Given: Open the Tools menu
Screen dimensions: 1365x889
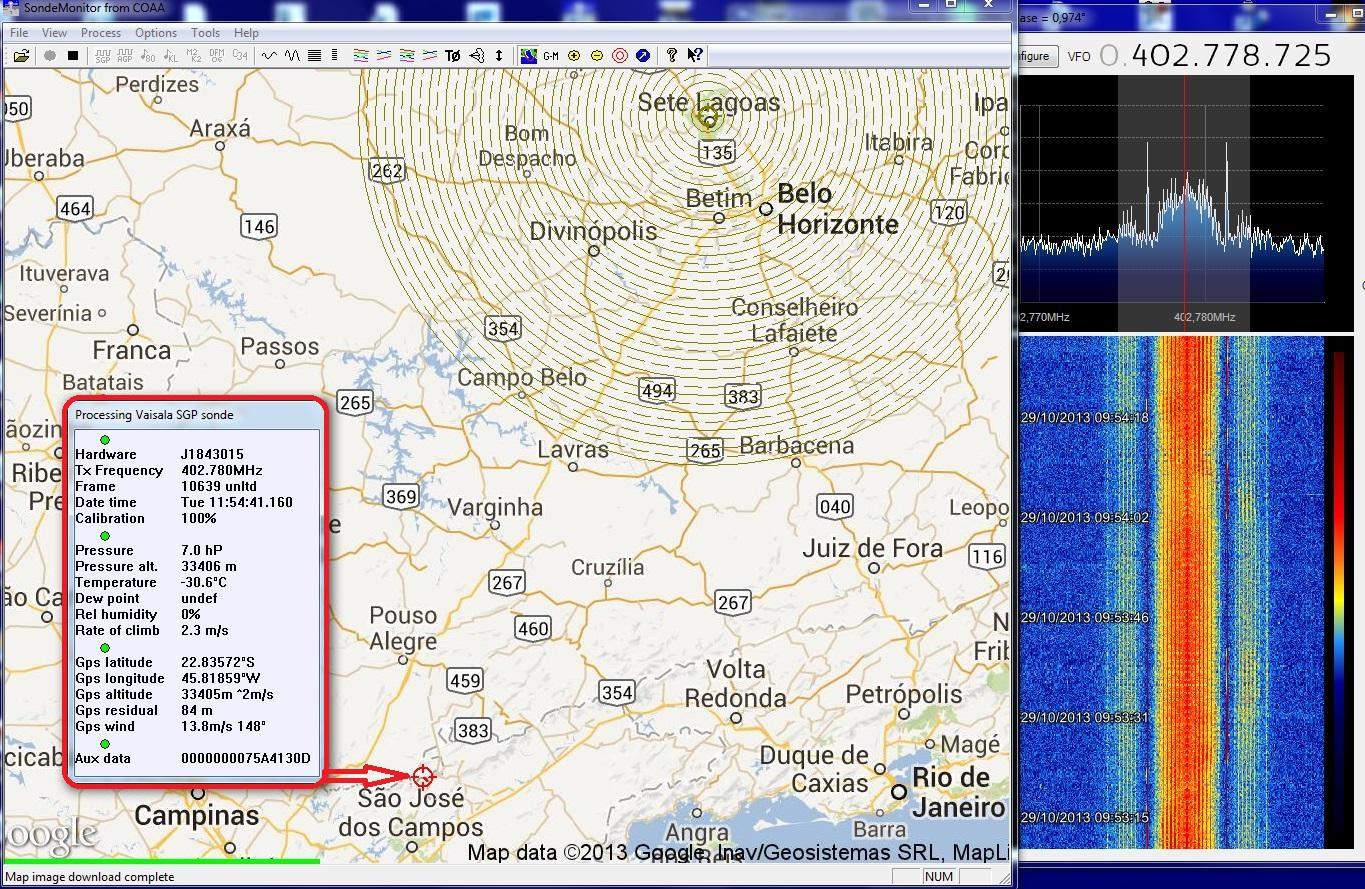Looking at the screenshot, I should (205, 33).
